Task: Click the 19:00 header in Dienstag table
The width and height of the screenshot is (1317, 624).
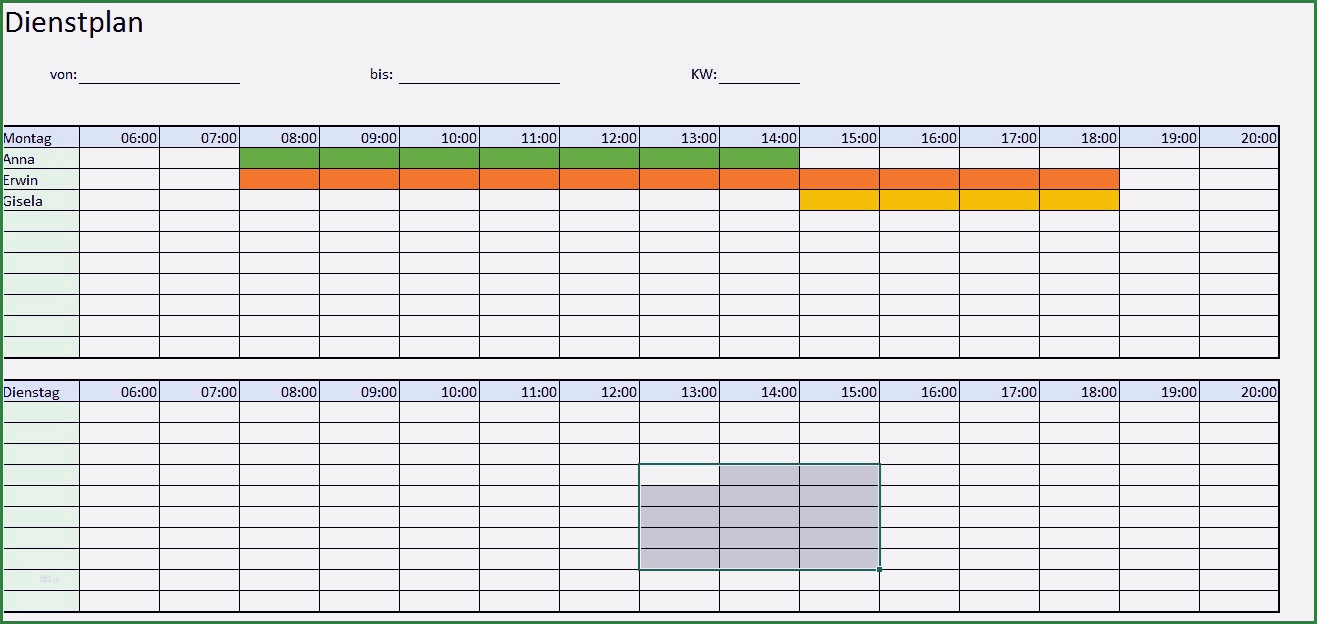Action: click(1159, 392)
